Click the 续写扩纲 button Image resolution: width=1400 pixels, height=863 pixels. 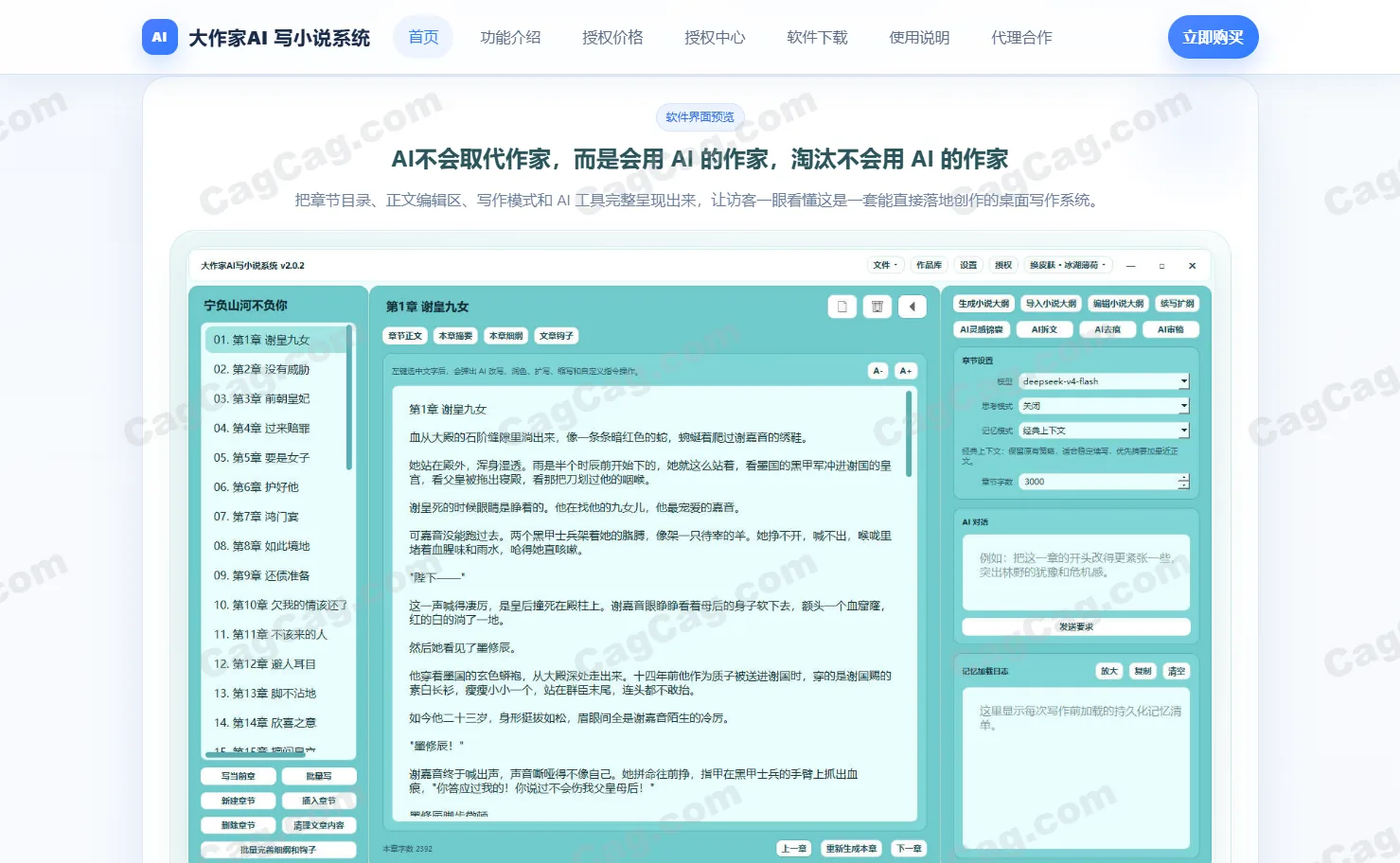click(1177, 304)
